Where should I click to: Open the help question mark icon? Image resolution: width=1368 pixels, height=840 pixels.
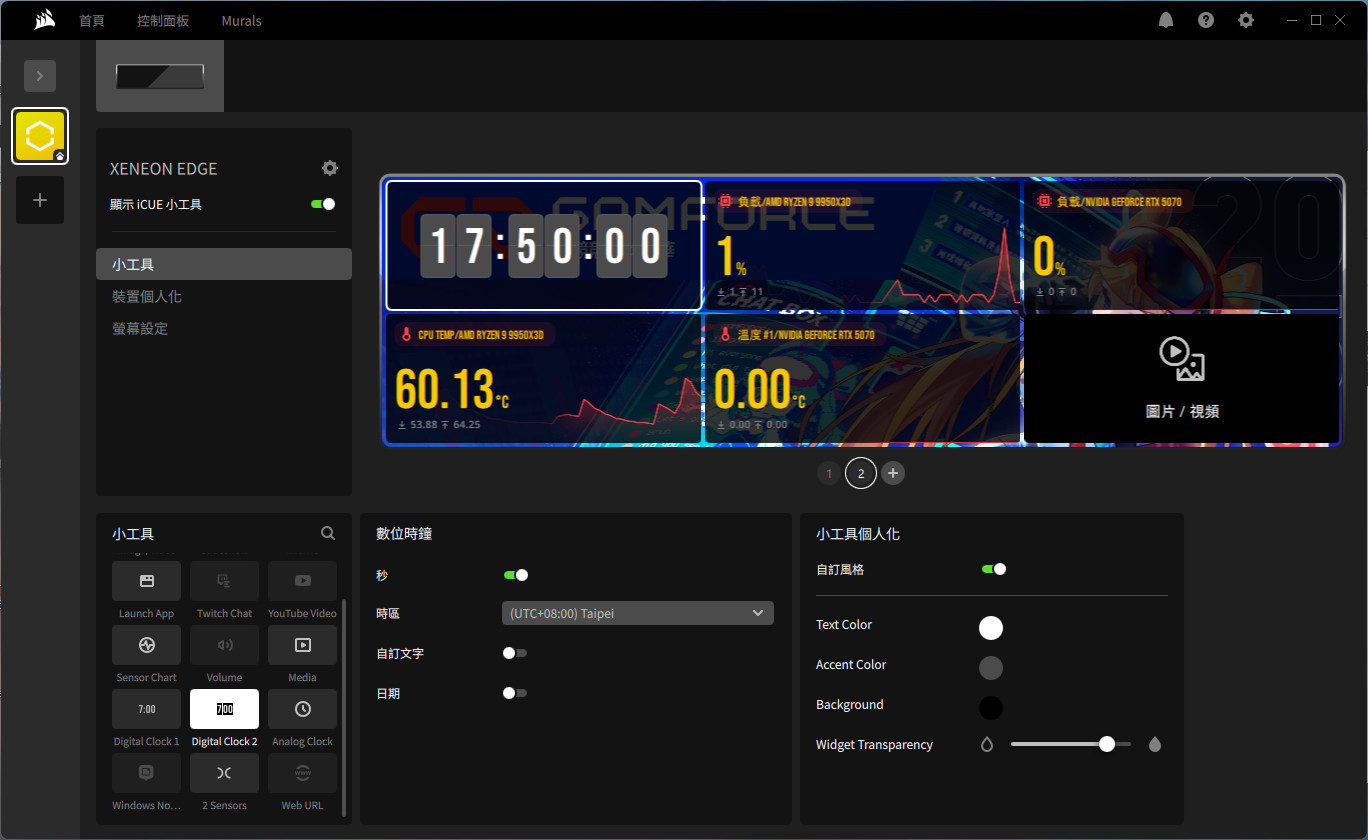point(1206,20)
